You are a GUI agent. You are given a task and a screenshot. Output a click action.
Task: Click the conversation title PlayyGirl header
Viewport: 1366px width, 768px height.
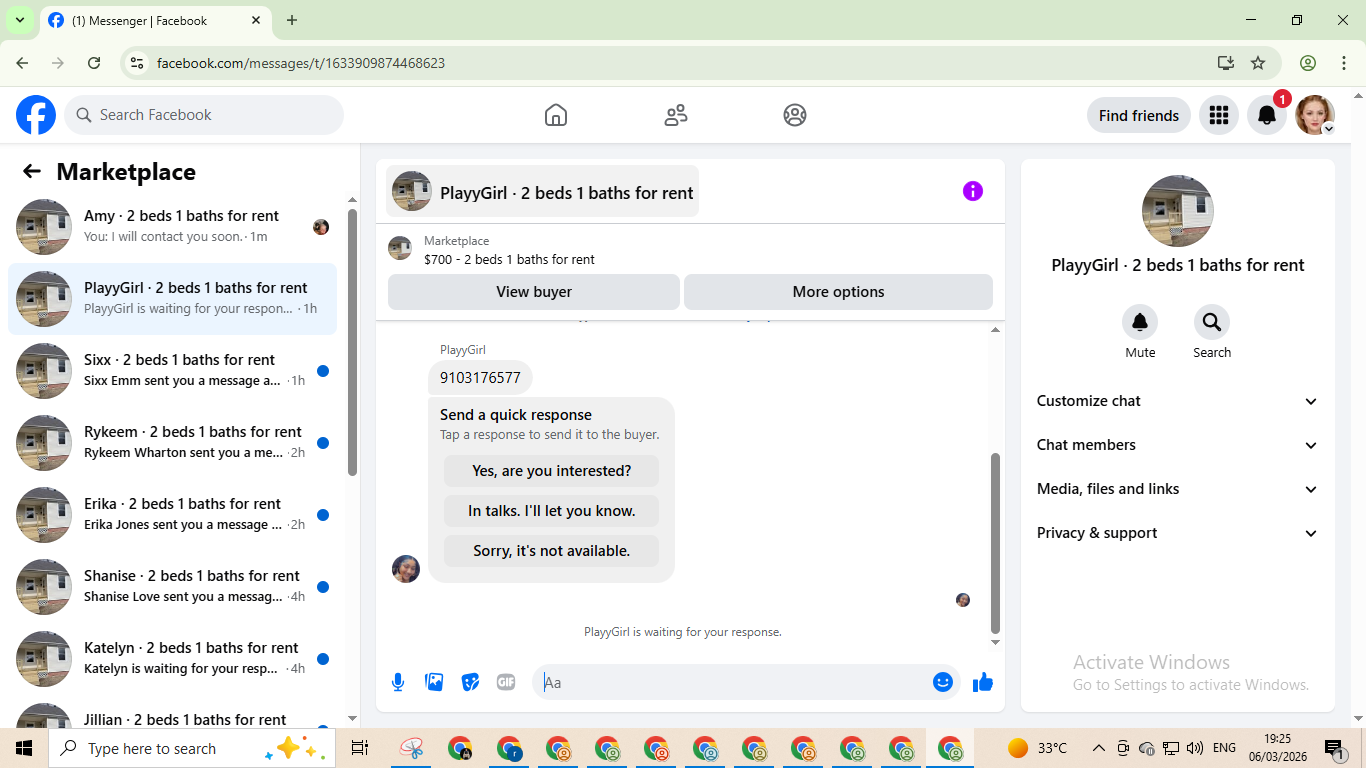point(543,192)
